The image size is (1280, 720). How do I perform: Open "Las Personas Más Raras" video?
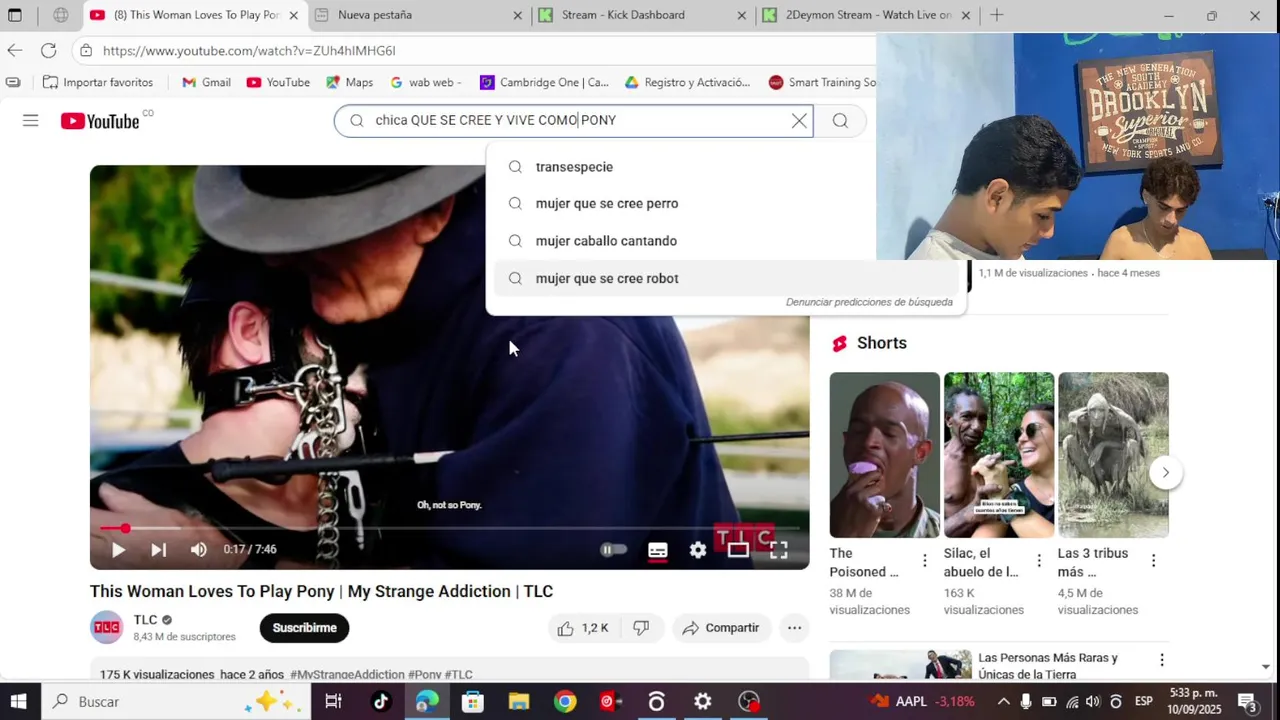(x=1048, y=666)
